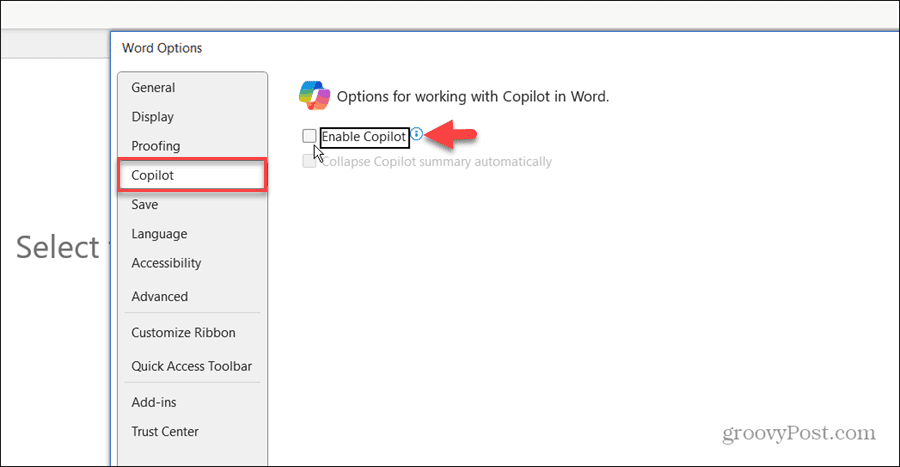Toggle Collapse Copilot summary automatically checkbox
Image resolution: width=900 pixels, height=467 pixels.
[x=309, y=161]
